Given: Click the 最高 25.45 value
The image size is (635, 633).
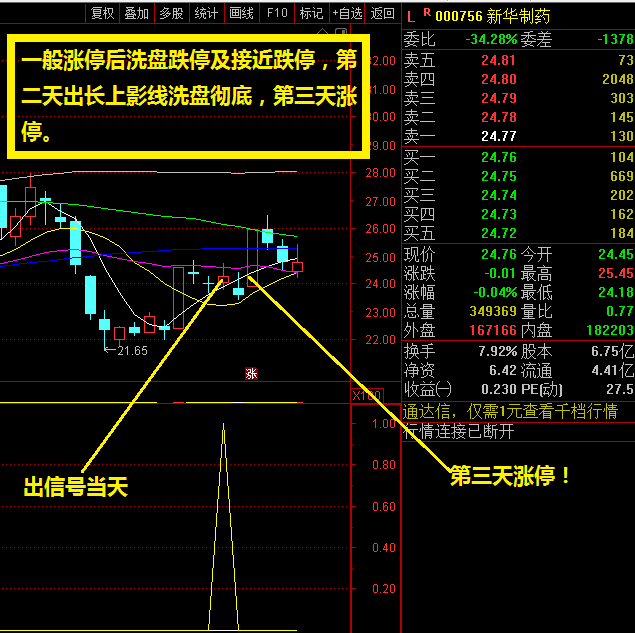Looking at the screenshot, I should point(616,273).
